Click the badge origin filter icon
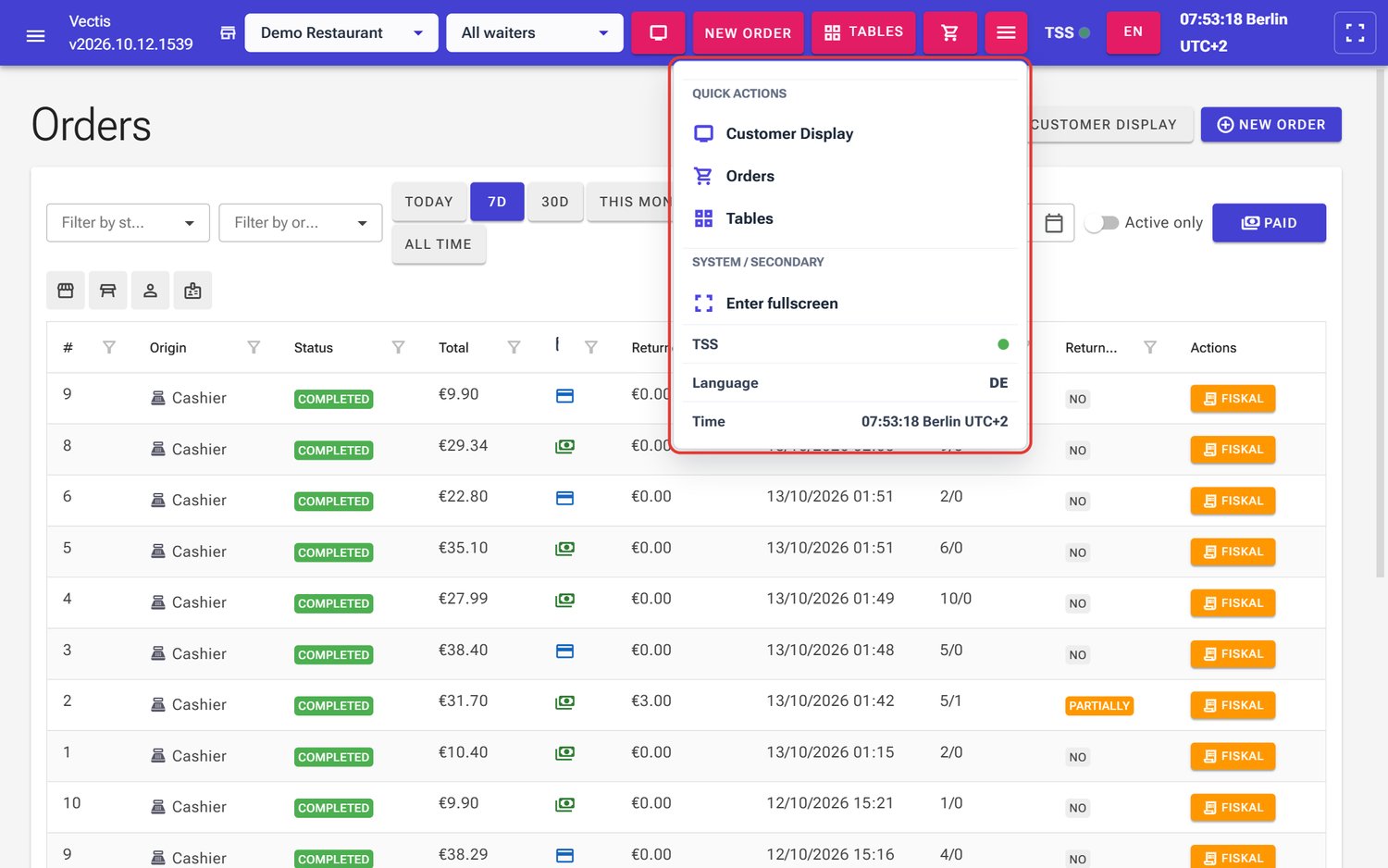 tap(192, 291)
